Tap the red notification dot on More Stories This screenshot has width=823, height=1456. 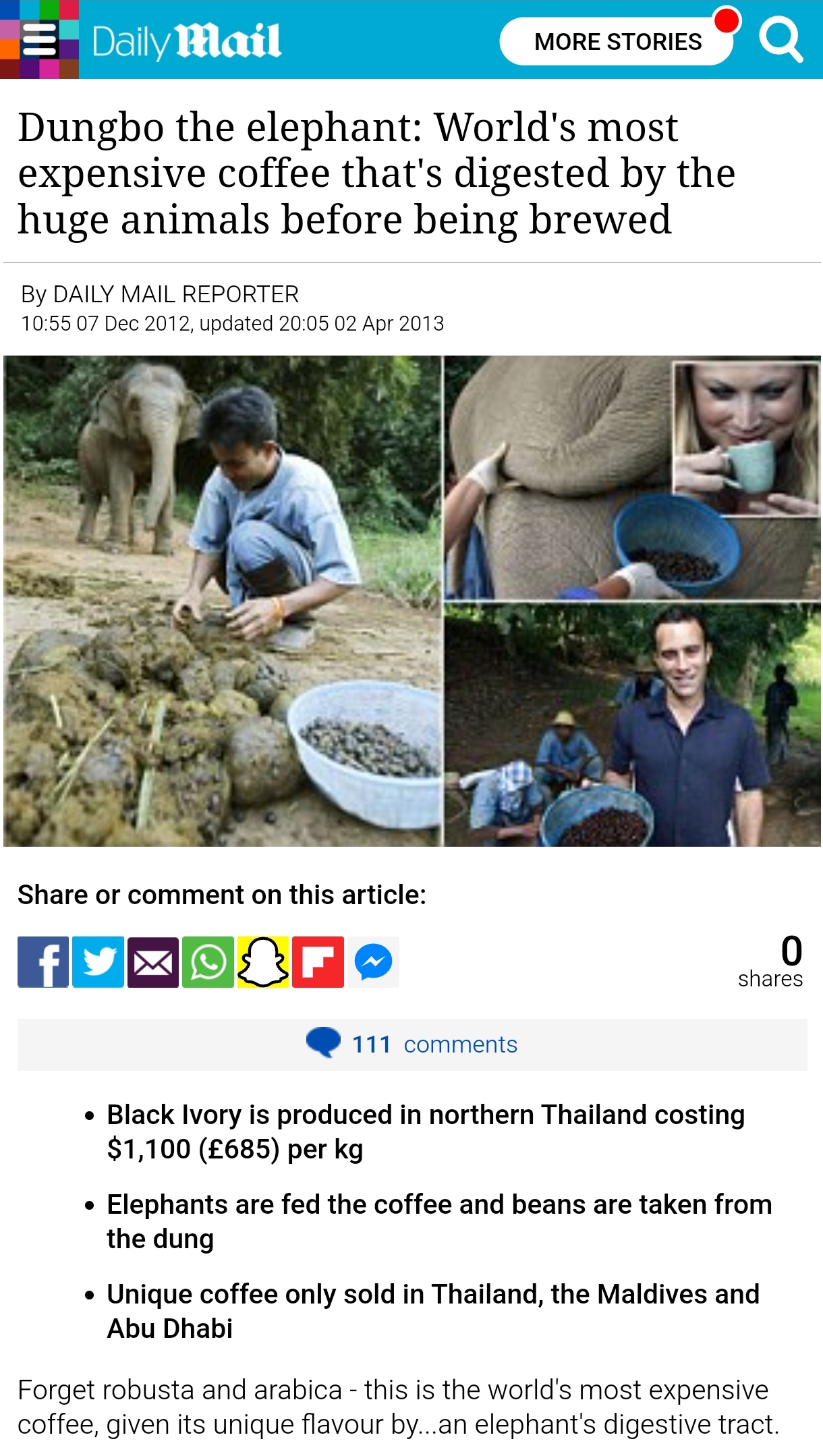click(727, 20)
